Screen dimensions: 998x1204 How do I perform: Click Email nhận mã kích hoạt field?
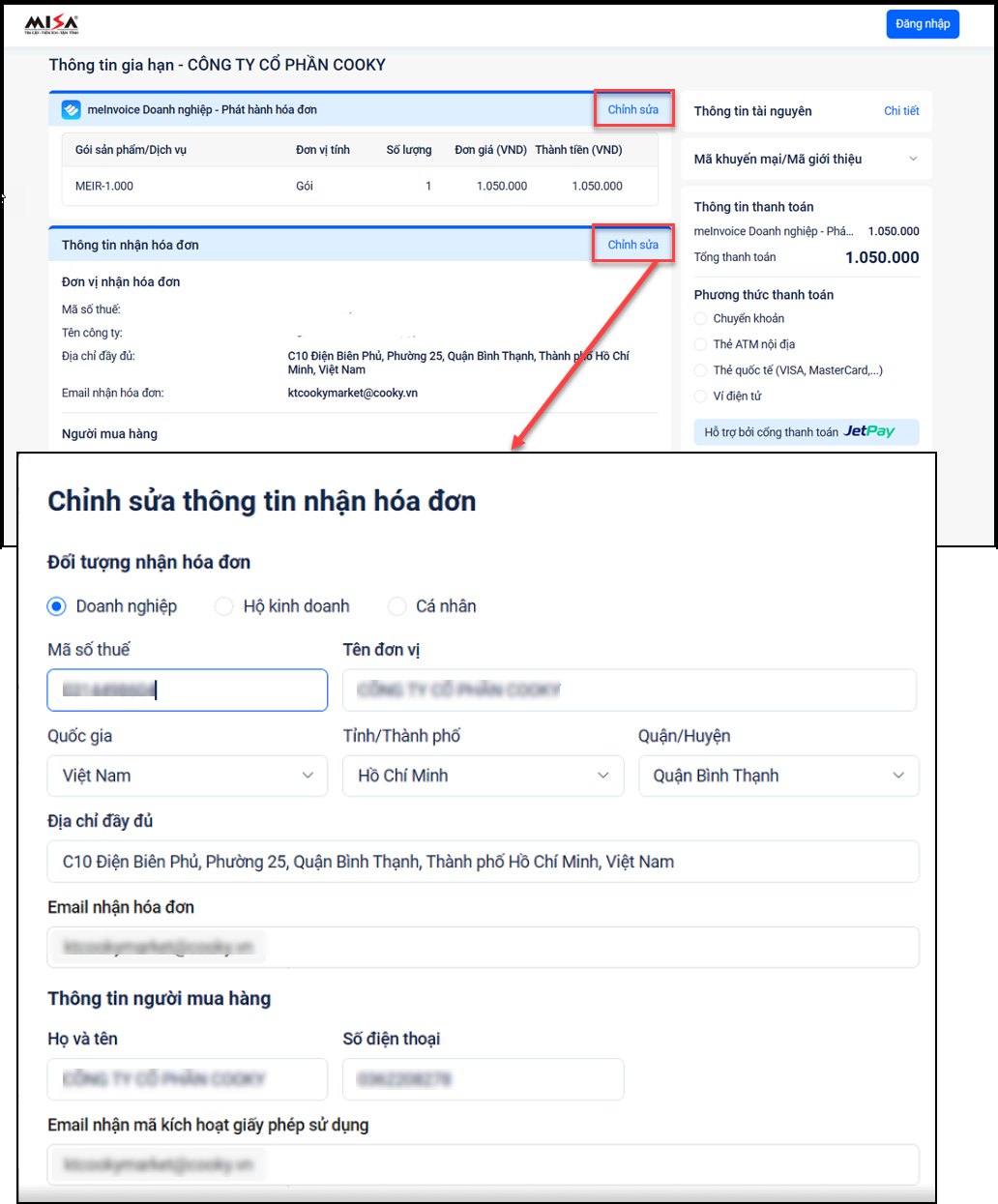483,1164
